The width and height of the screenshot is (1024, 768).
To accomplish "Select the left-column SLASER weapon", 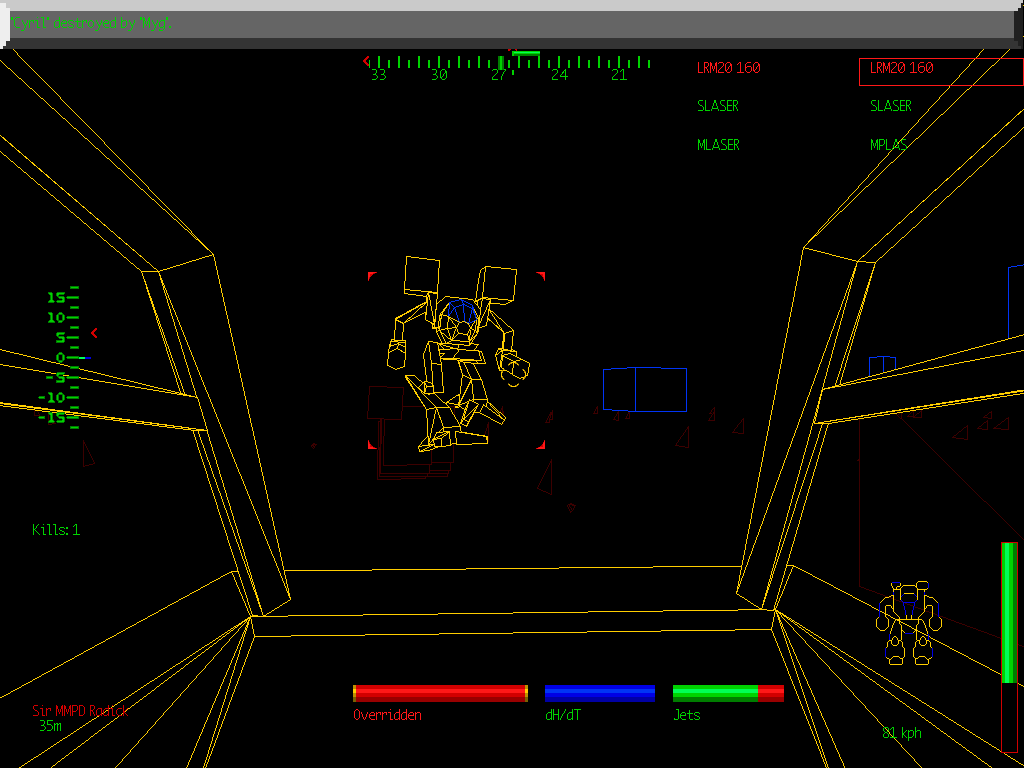I will (x=718, y=106).
